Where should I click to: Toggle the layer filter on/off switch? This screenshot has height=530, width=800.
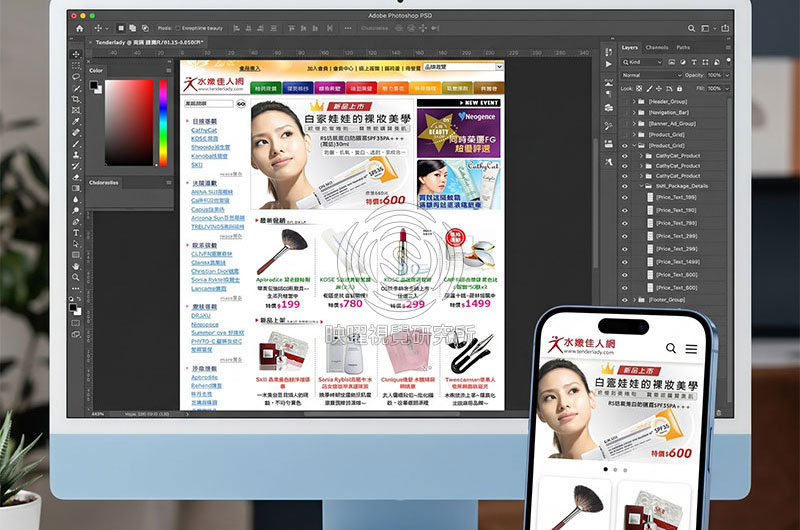729,60
